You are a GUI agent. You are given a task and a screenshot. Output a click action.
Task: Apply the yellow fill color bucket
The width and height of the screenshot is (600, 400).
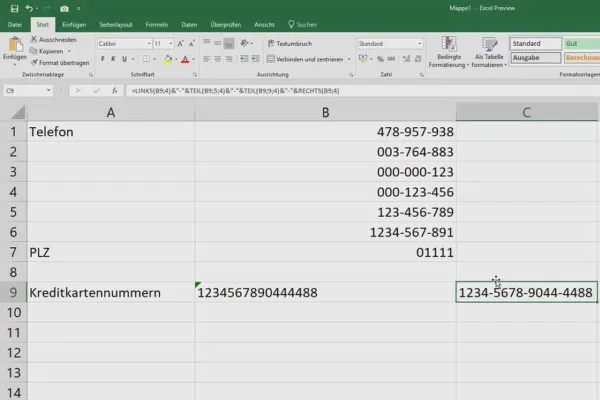coord(168,59)
